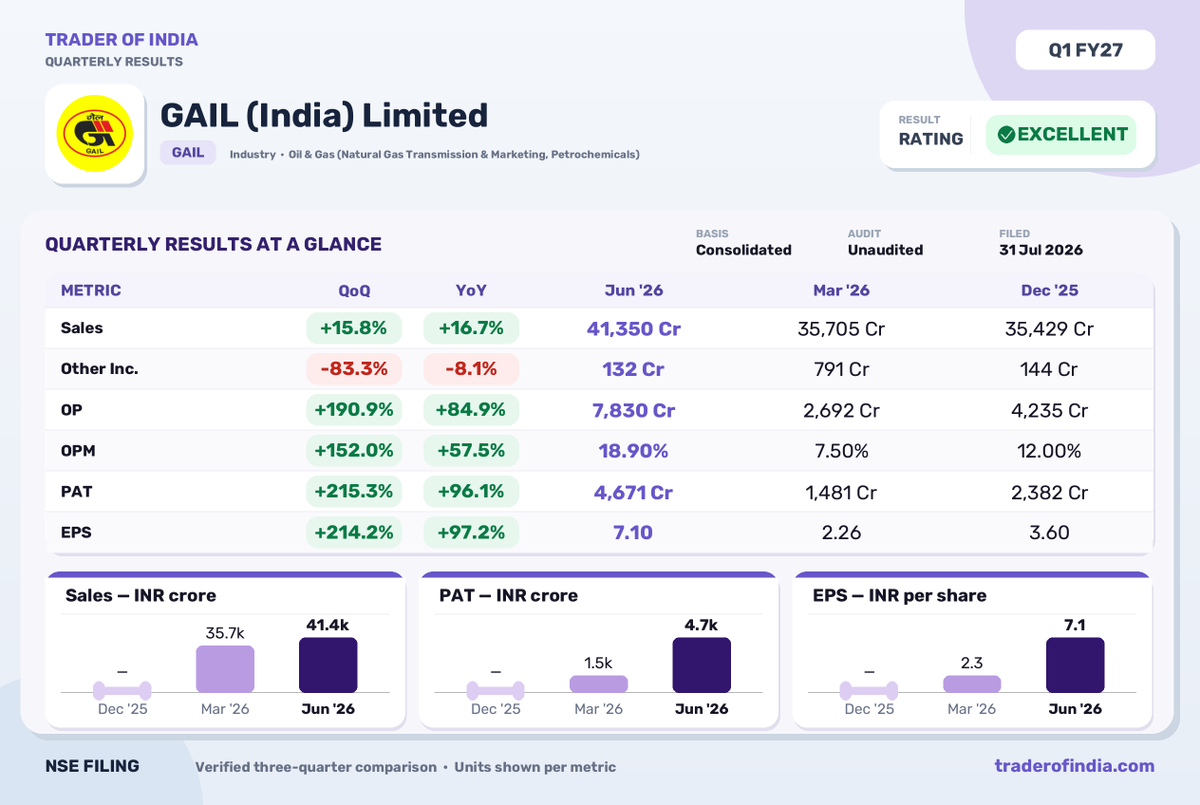
Task: Click the PAT QoQ +215.3% badge
Action: [354, 492]
